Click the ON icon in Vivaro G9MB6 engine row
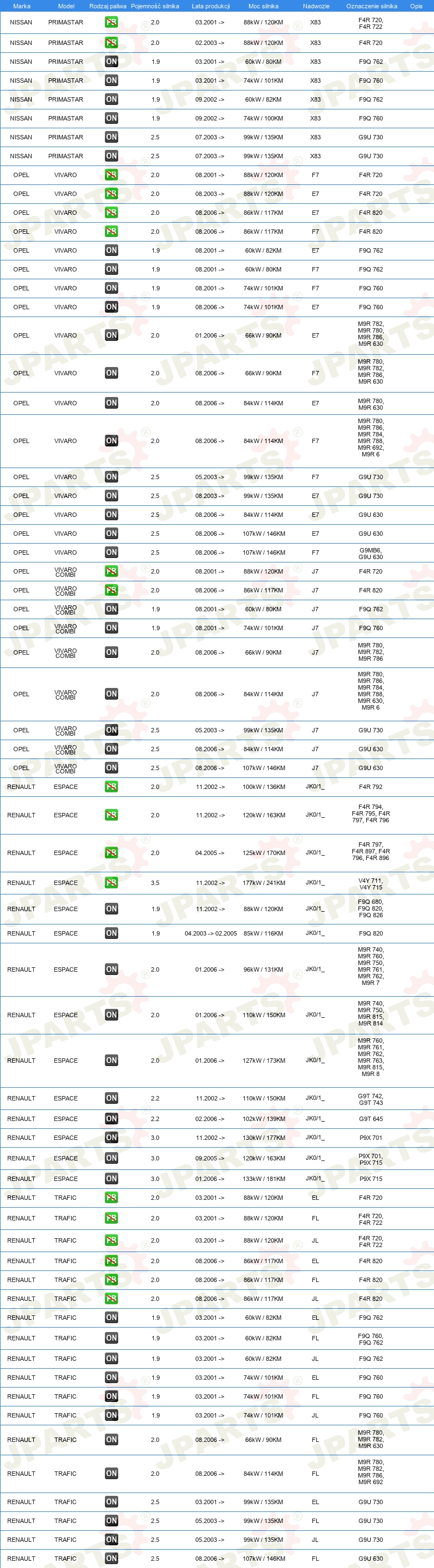Screen dimensions: 434x1568 112,552
